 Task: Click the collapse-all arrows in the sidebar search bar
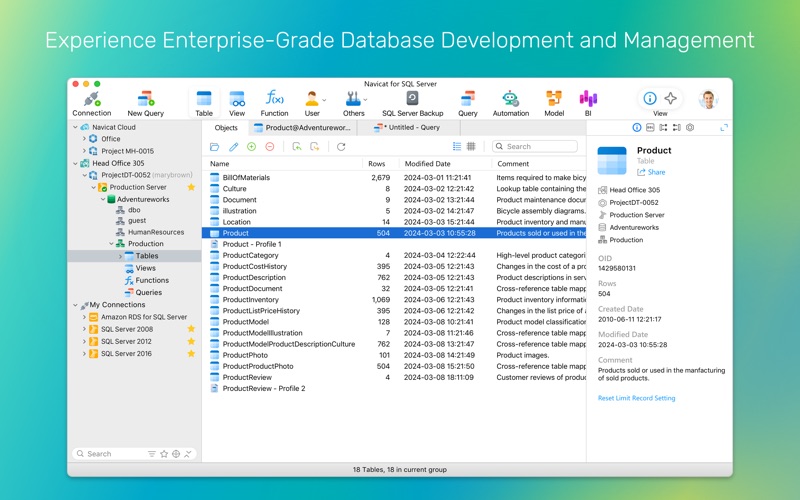tap(188, 454)
